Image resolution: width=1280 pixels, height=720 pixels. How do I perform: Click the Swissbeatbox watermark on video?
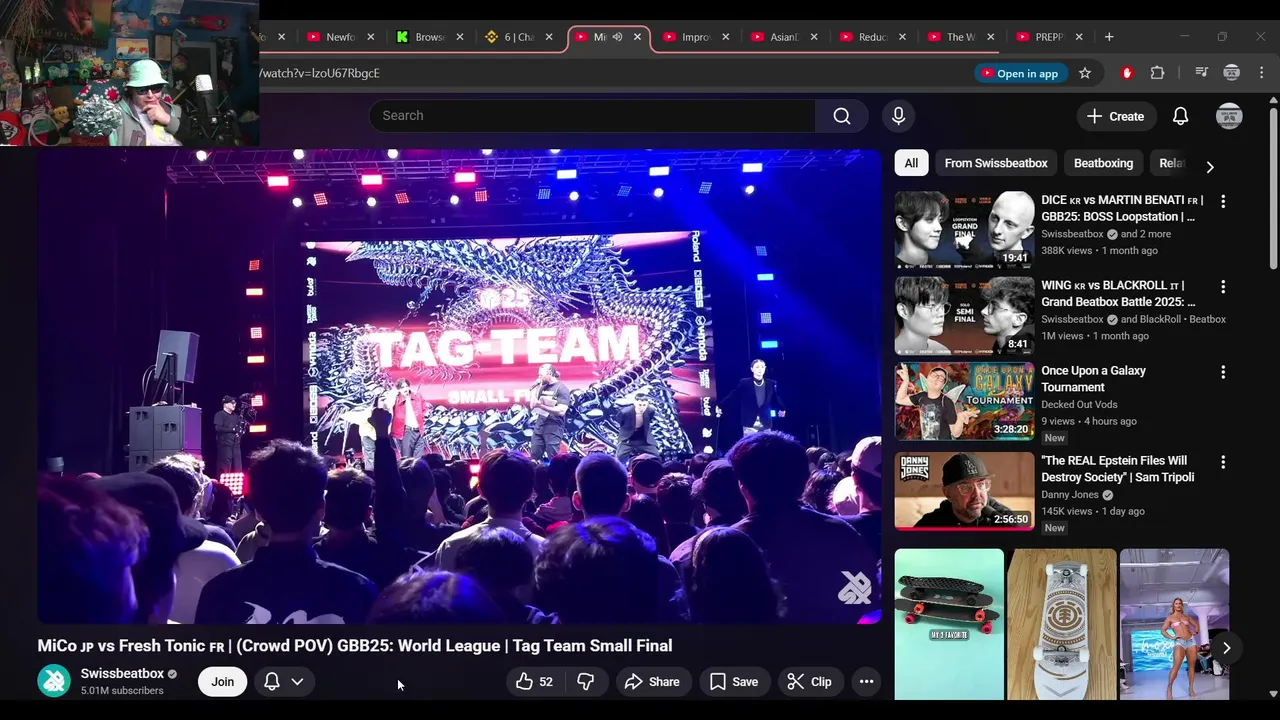[x=855, y=588]
